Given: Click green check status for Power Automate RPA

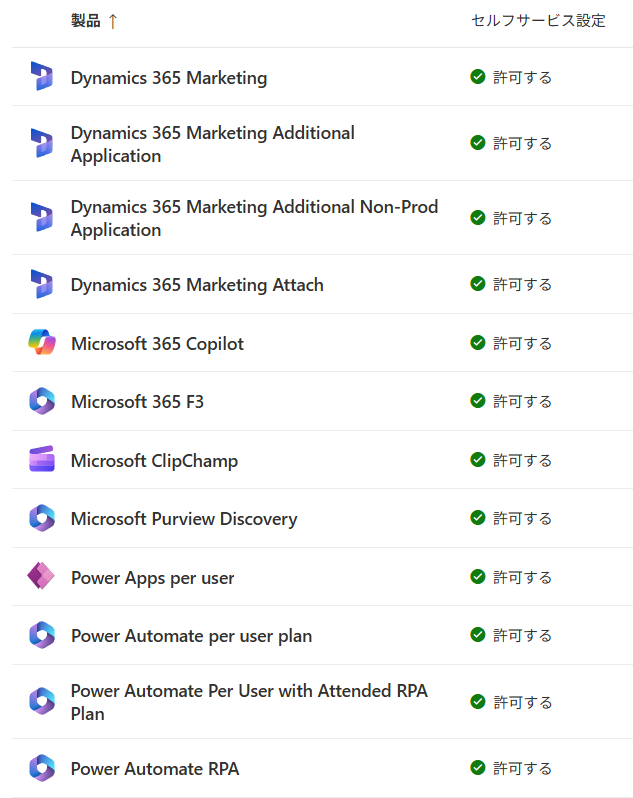Looking at the screenshot, I should tap(478, 767).
